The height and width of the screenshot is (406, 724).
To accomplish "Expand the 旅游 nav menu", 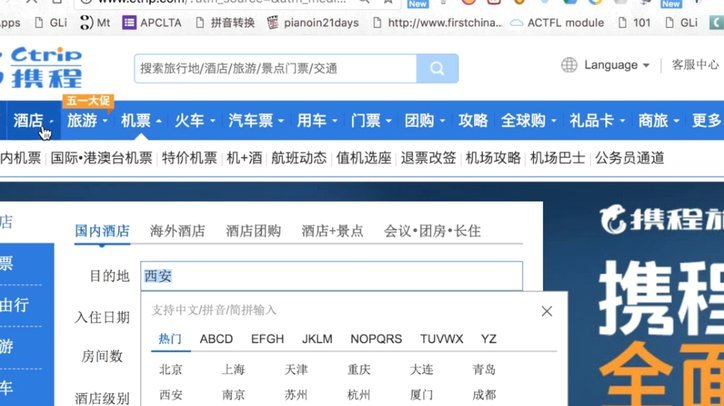I will point(87,121).
